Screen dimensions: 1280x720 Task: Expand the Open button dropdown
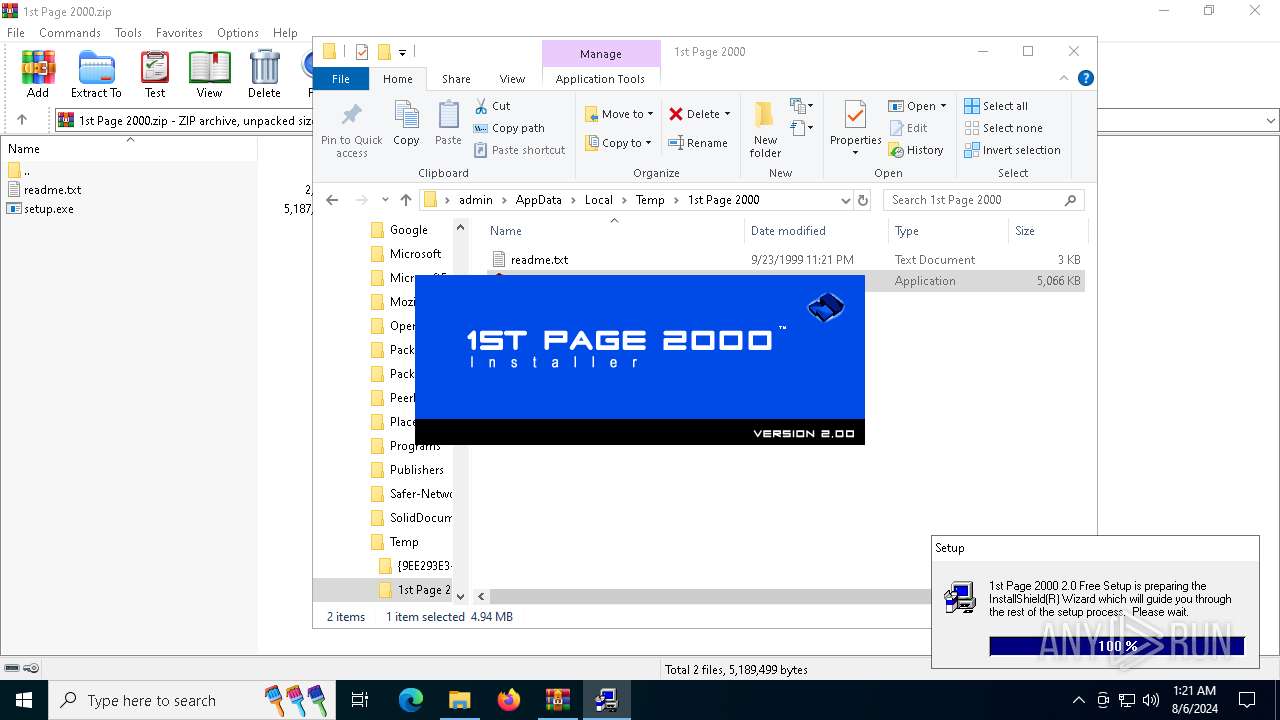[943, 106]
